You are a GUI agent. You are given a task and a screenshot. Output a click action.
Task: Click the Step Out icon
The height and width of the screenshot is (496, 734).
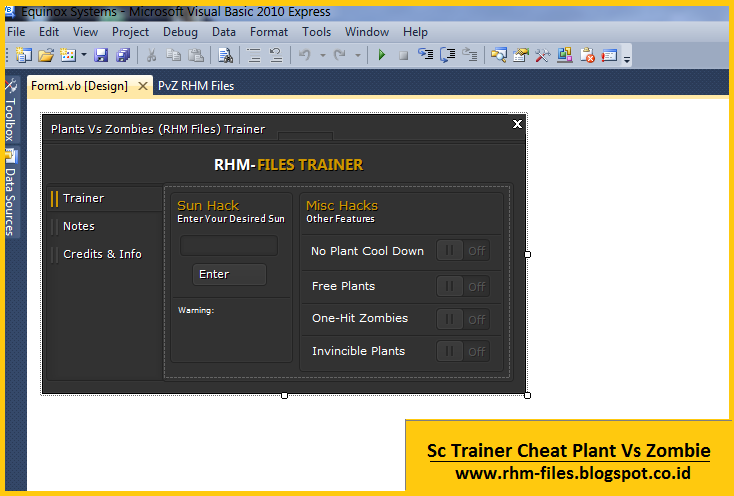pyautogui.click(x=470, y=55)
